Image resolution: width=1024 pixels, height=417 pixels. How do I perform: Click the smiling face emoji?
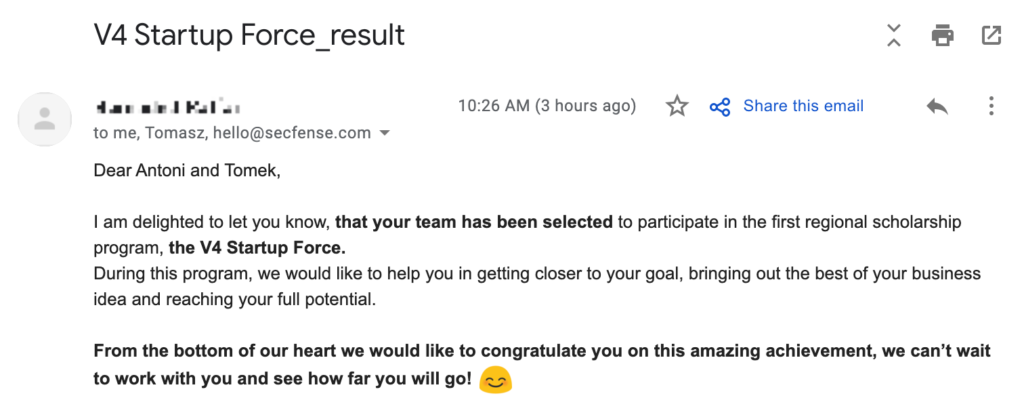pos(496,380)
